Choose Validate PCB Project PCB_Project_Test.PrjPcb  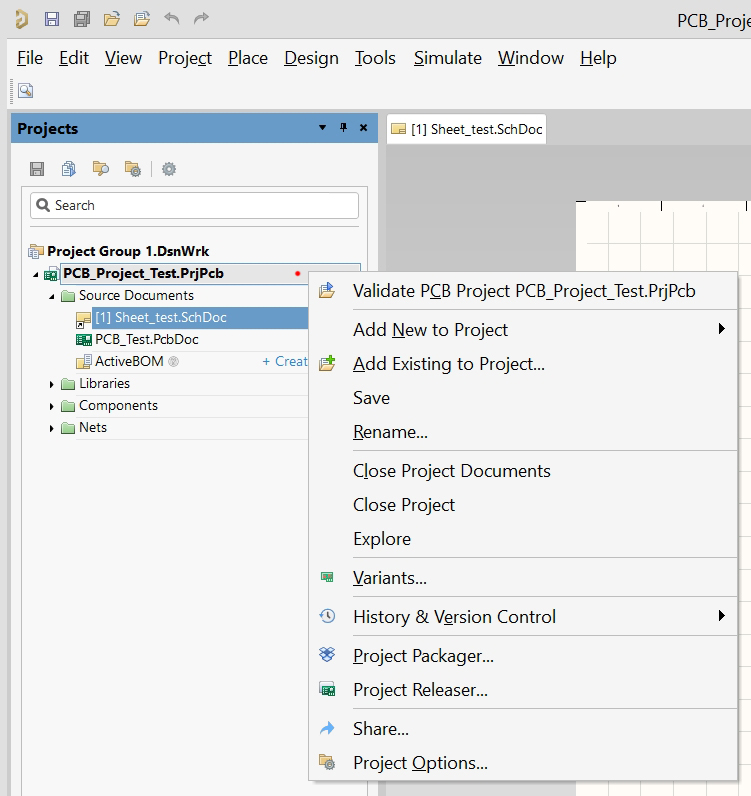(523, 291)
